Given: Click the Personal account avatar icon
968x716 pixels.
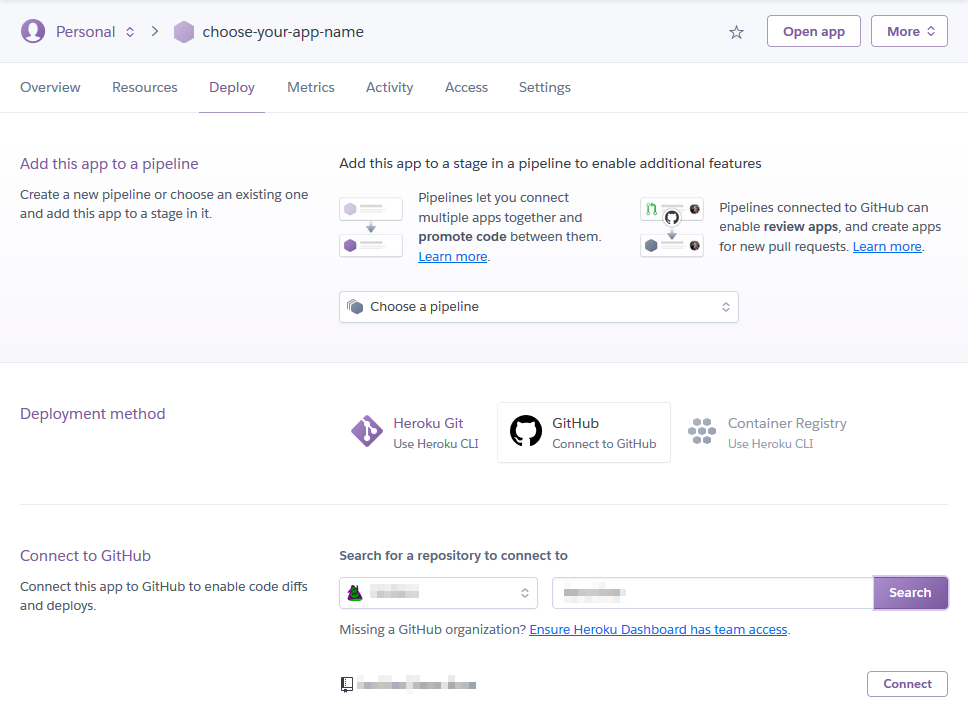Looking at the screenshot, I should (x=33, y=31).
